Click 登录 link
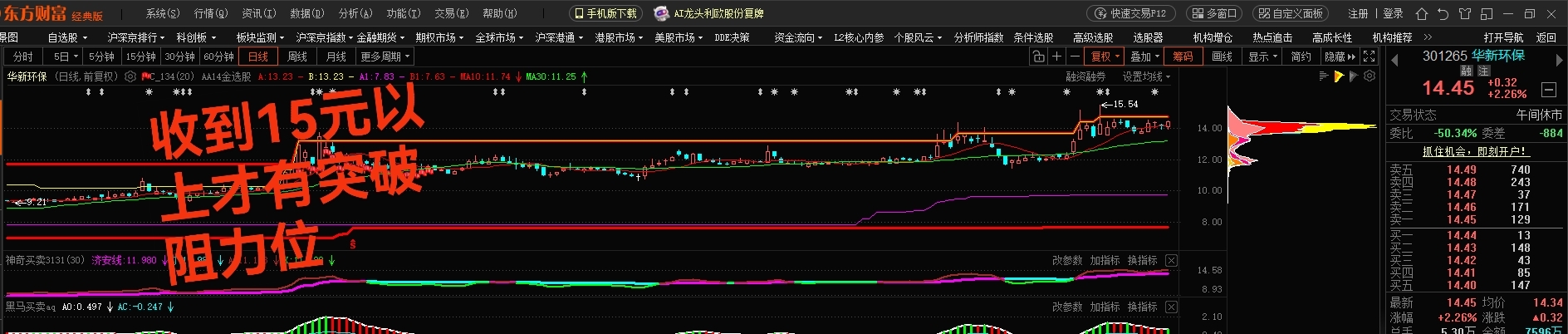This screenshot has height=334, width=1568. coord(1393,13)
